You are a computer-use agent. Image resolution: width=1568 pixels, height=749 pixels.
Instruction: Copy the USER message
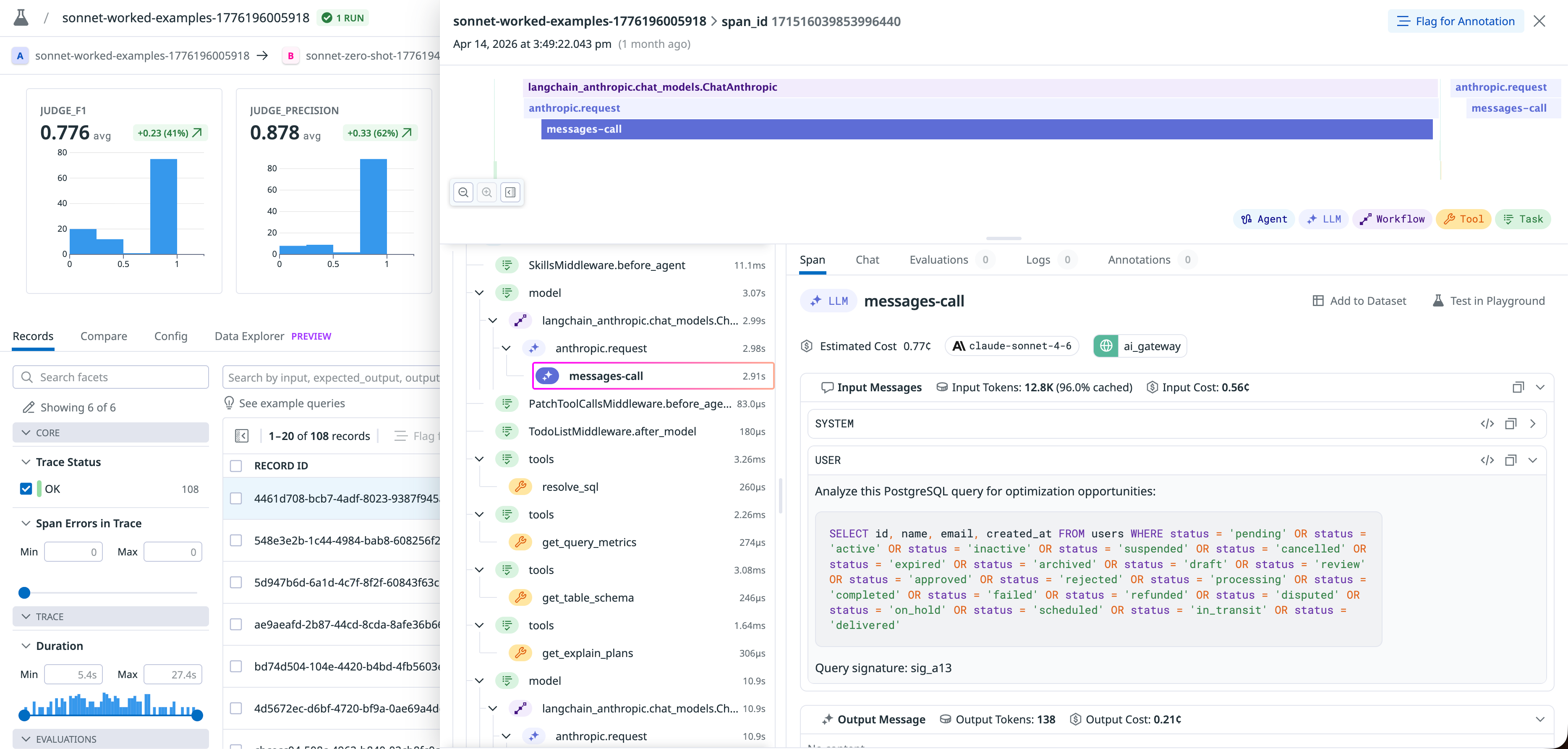pyautogui.click(x=1511, y=461)
